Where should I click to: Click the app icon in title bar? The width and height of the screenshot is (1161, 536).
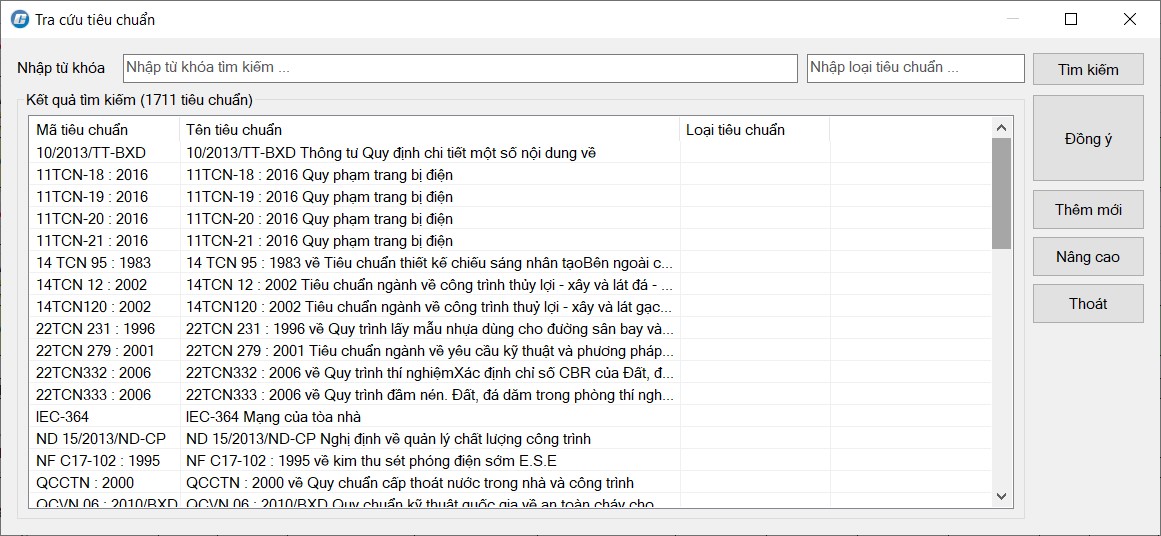(x=19, y=19)
